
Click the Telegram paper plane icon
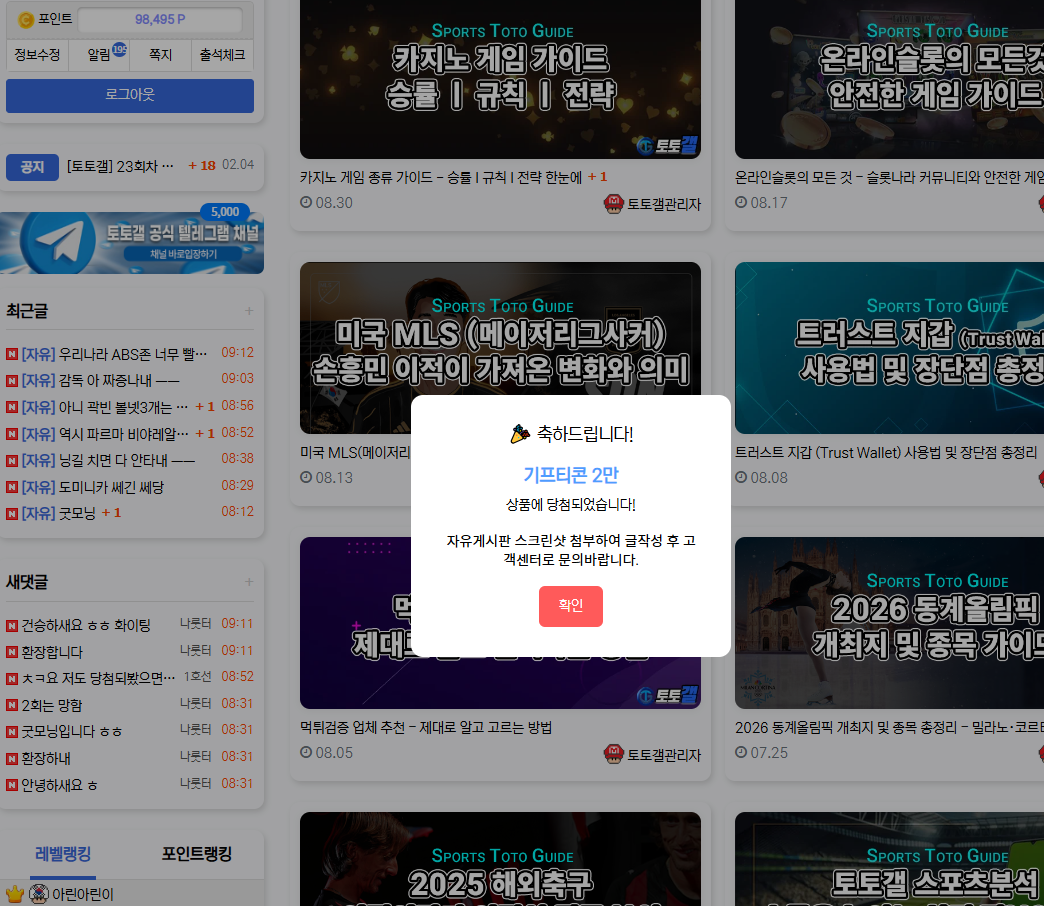coord(59,242)
